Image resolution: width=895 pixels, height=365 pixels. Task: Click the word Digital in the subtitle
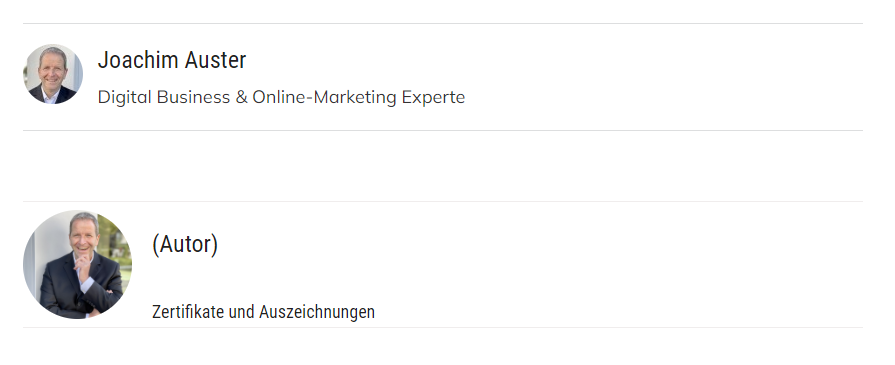coord(124,97)
